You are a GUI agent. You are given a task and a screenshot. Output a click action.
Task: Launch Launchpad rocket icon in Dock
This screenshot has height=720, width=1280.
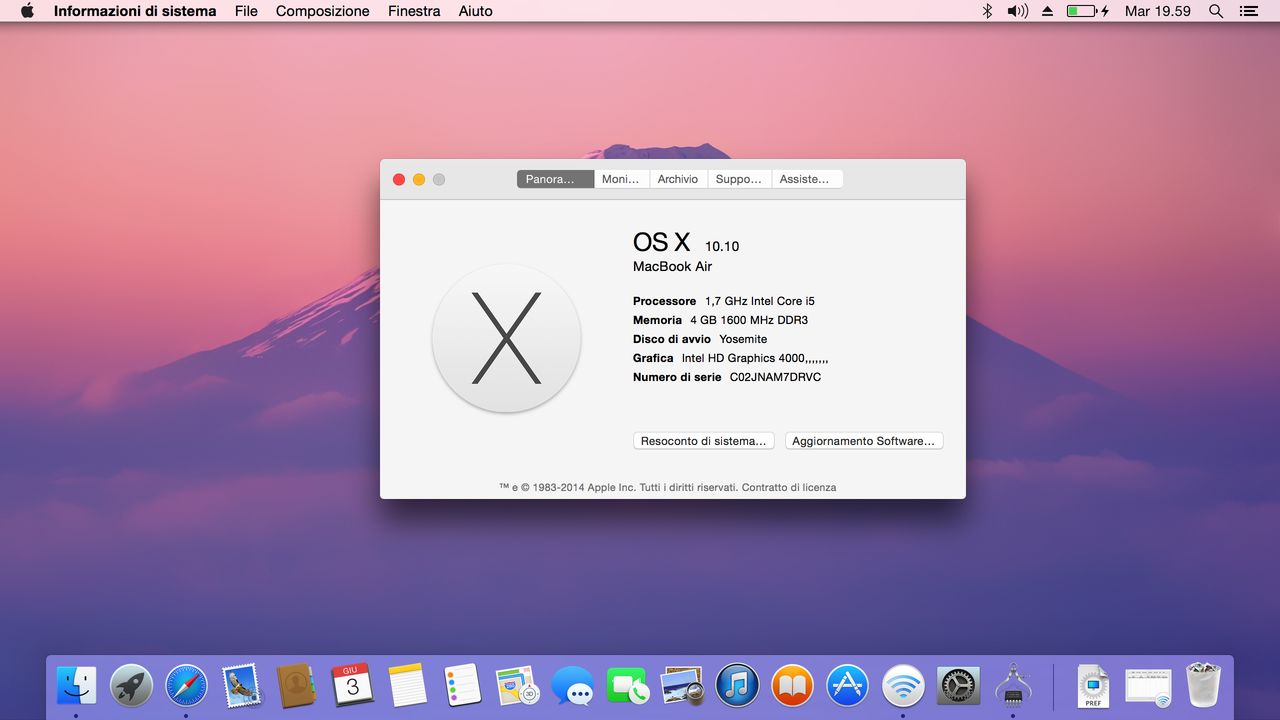(x=131, y=686)
